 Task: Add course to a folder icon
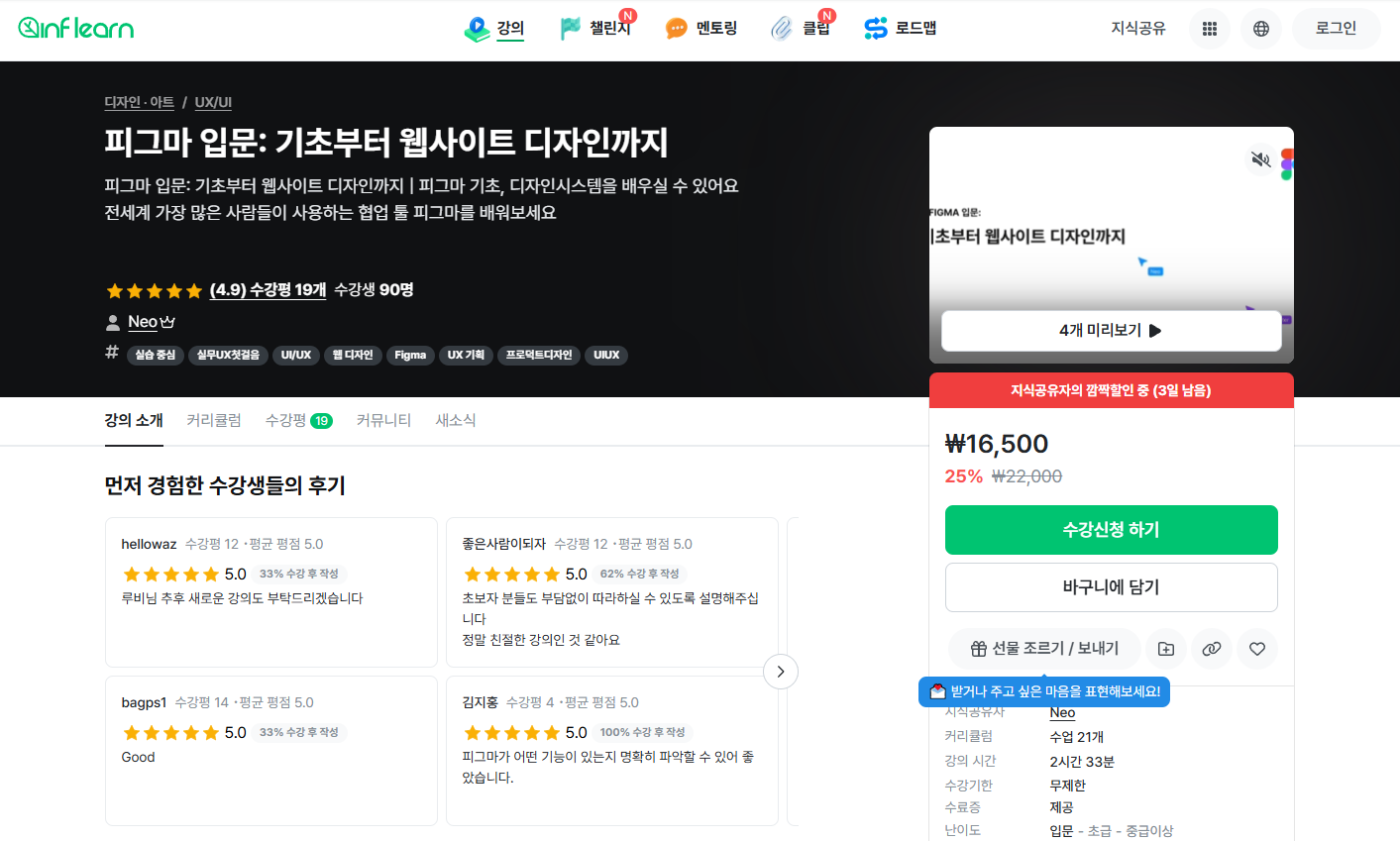[1166, 649]
